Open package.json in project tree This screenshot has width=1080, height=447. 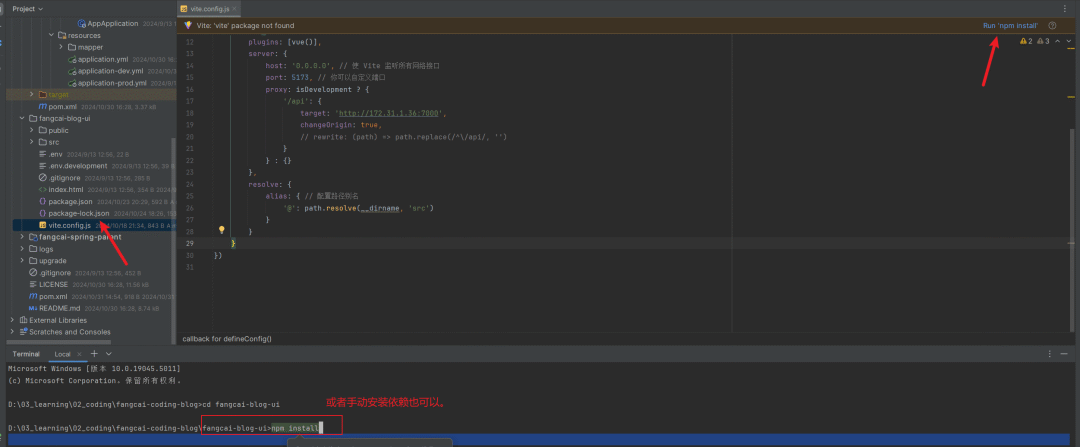click(x=70, y=201)
